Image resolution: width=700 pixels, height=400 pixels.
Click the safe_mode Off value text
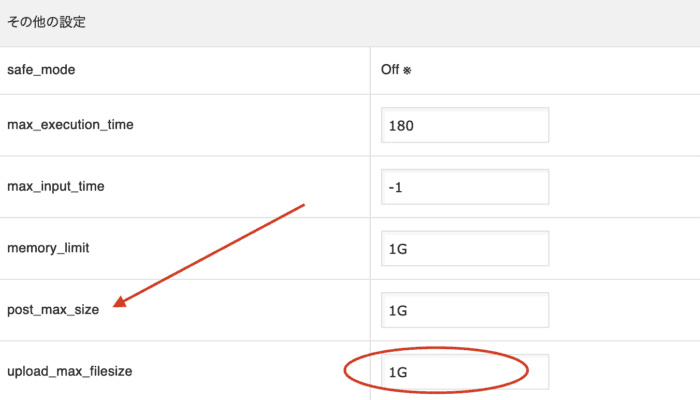pos(390,70)
